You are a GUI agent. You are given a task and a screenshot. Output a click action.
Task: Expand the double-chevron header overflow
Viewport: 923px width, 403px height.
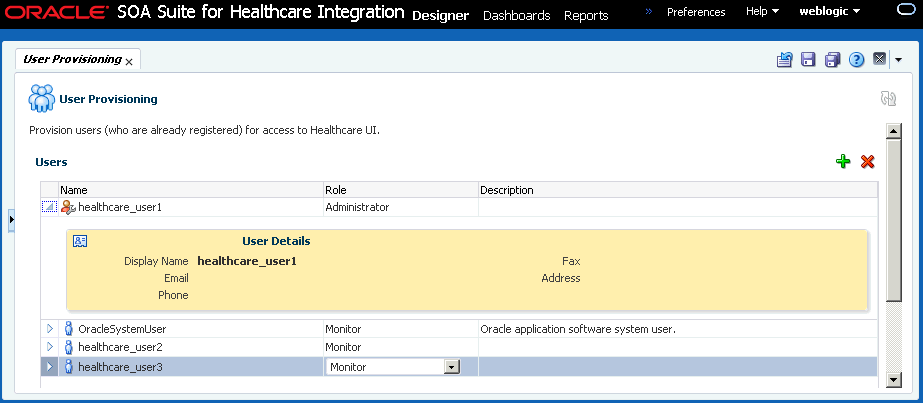[649, 11]
